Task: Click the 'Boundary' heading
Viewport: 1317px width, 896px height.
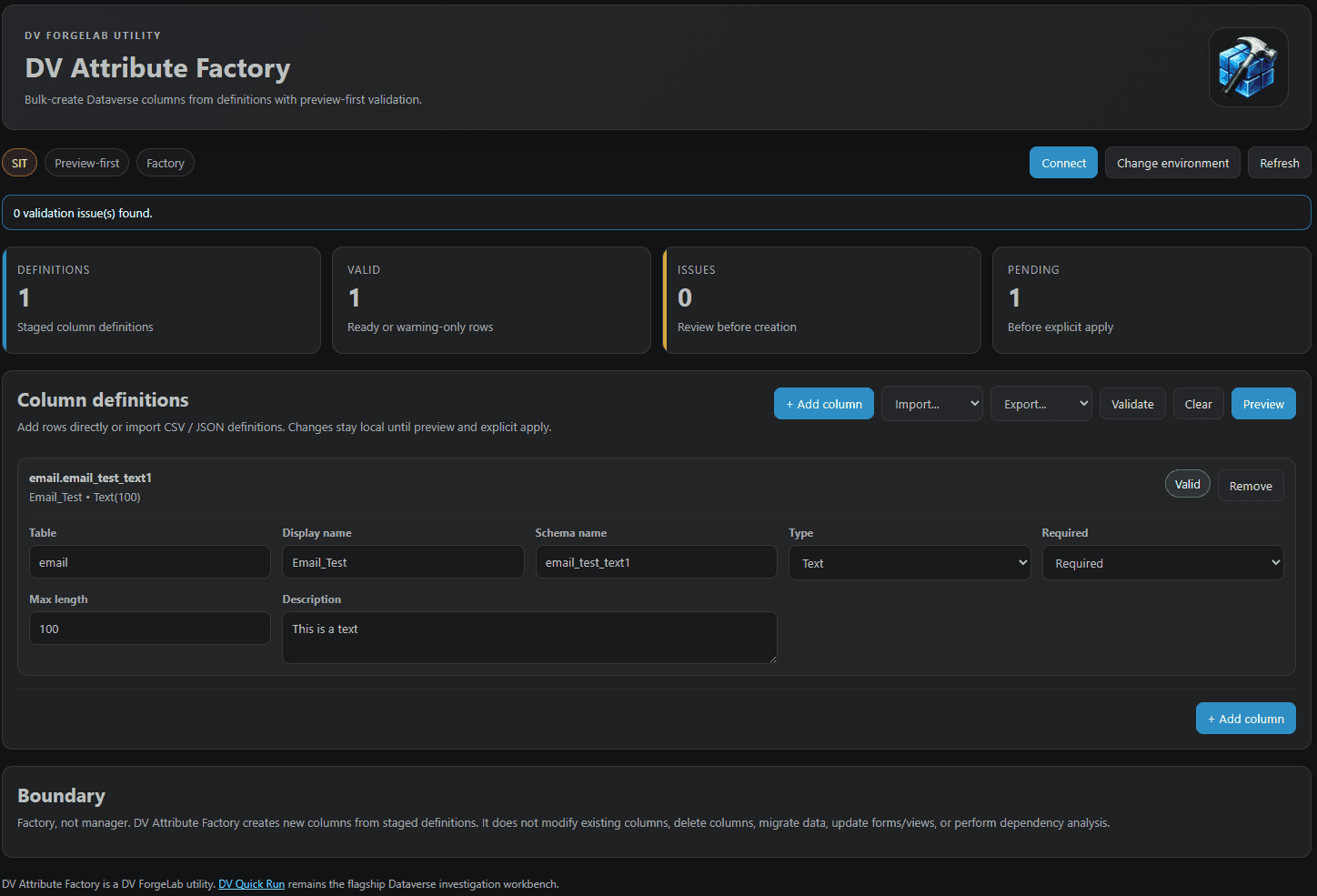Action: [x=61, y=796]
